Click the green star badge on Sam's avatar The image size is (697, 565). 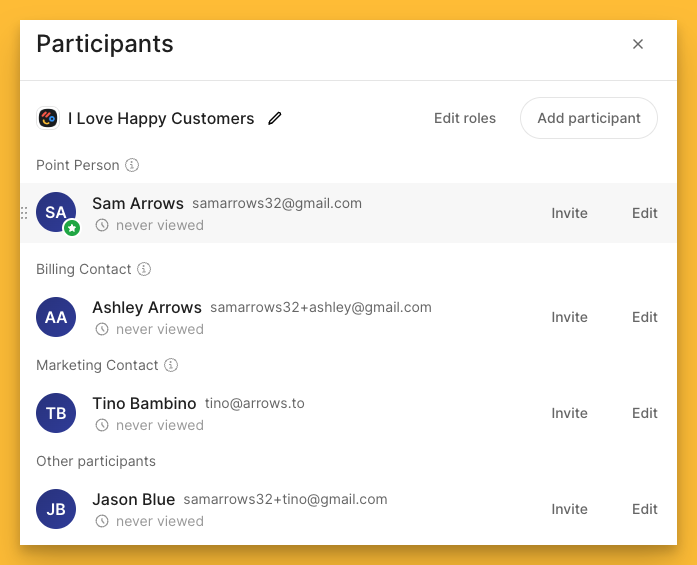pos(72,228)
